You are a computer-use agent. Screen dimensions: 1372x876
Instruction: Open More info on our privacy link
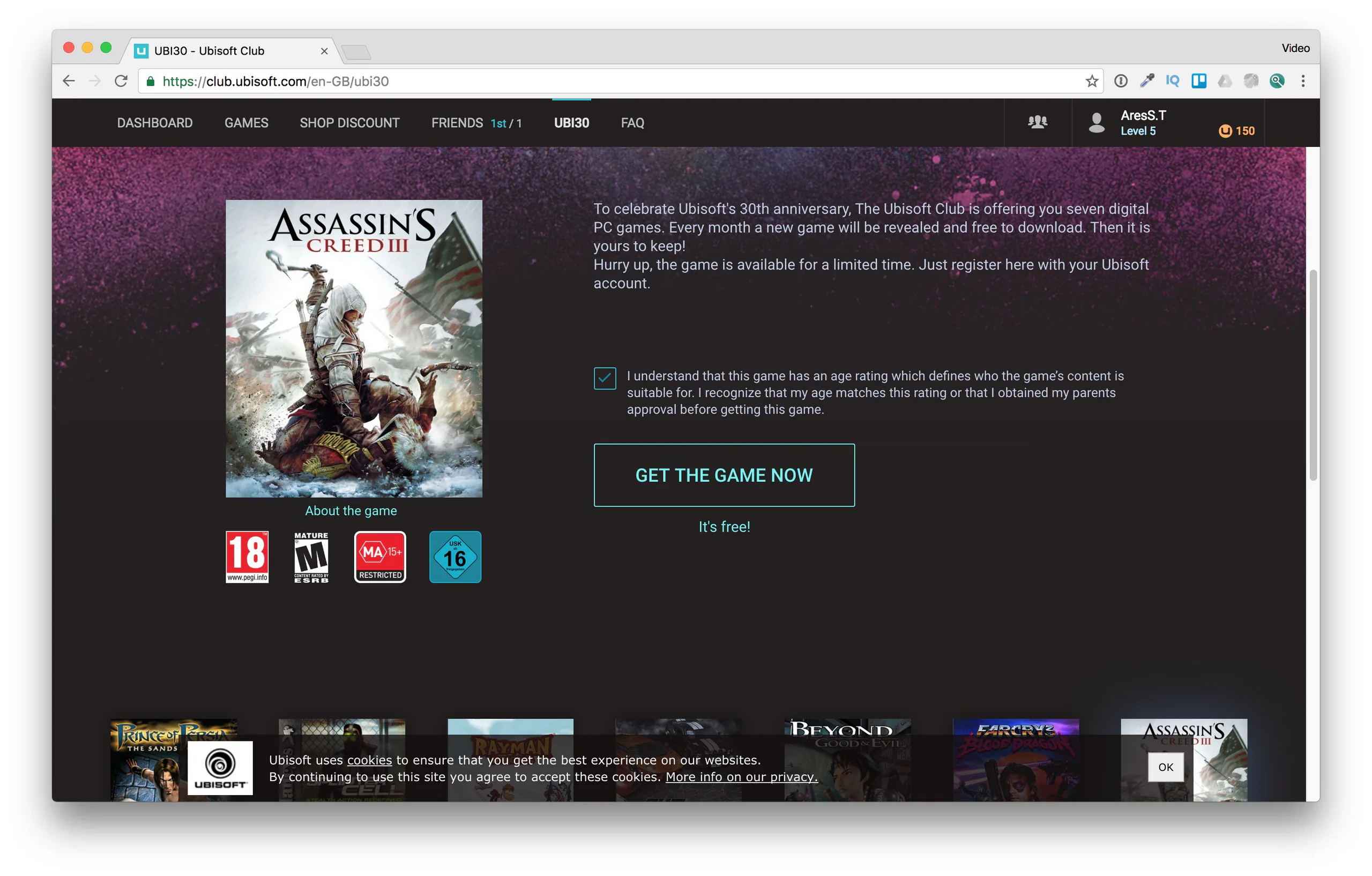(741, 777)
